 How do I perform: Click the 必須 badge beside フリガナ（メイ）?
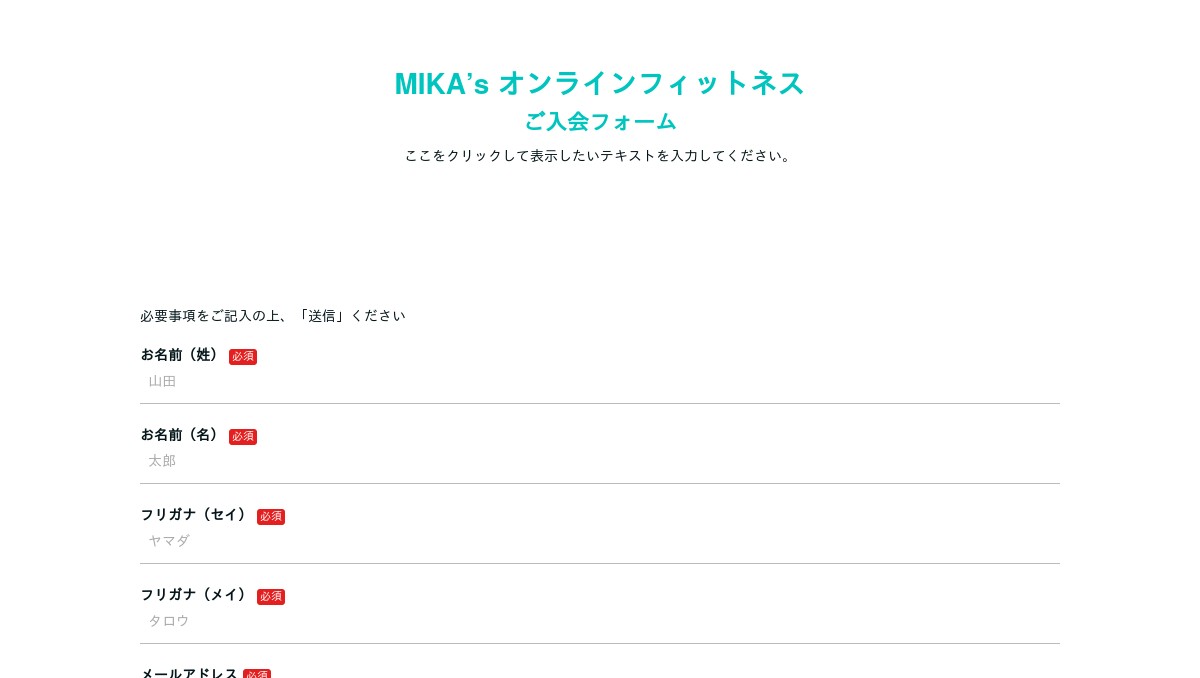271,596
